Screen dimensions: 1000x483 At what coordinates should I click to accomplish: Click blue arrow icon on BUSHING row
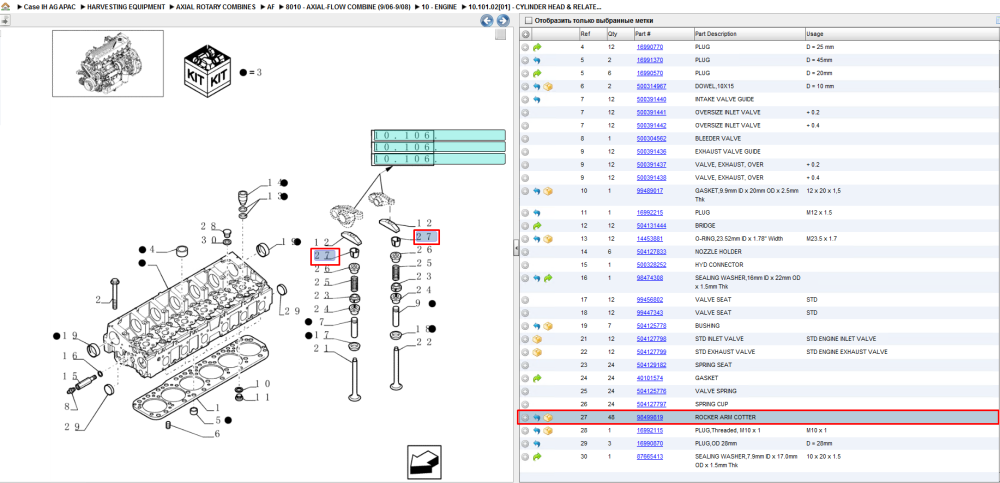[537, 325]
